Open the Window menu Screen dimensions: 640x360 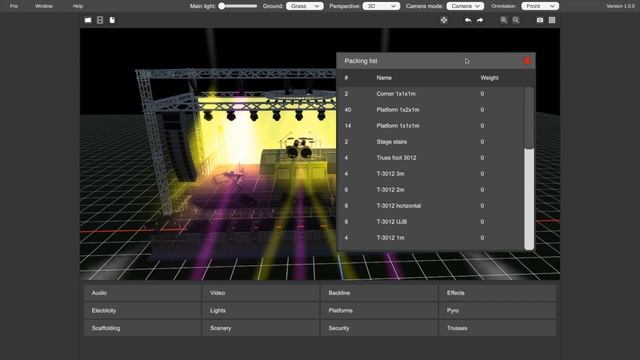click(x=44, y=6)
